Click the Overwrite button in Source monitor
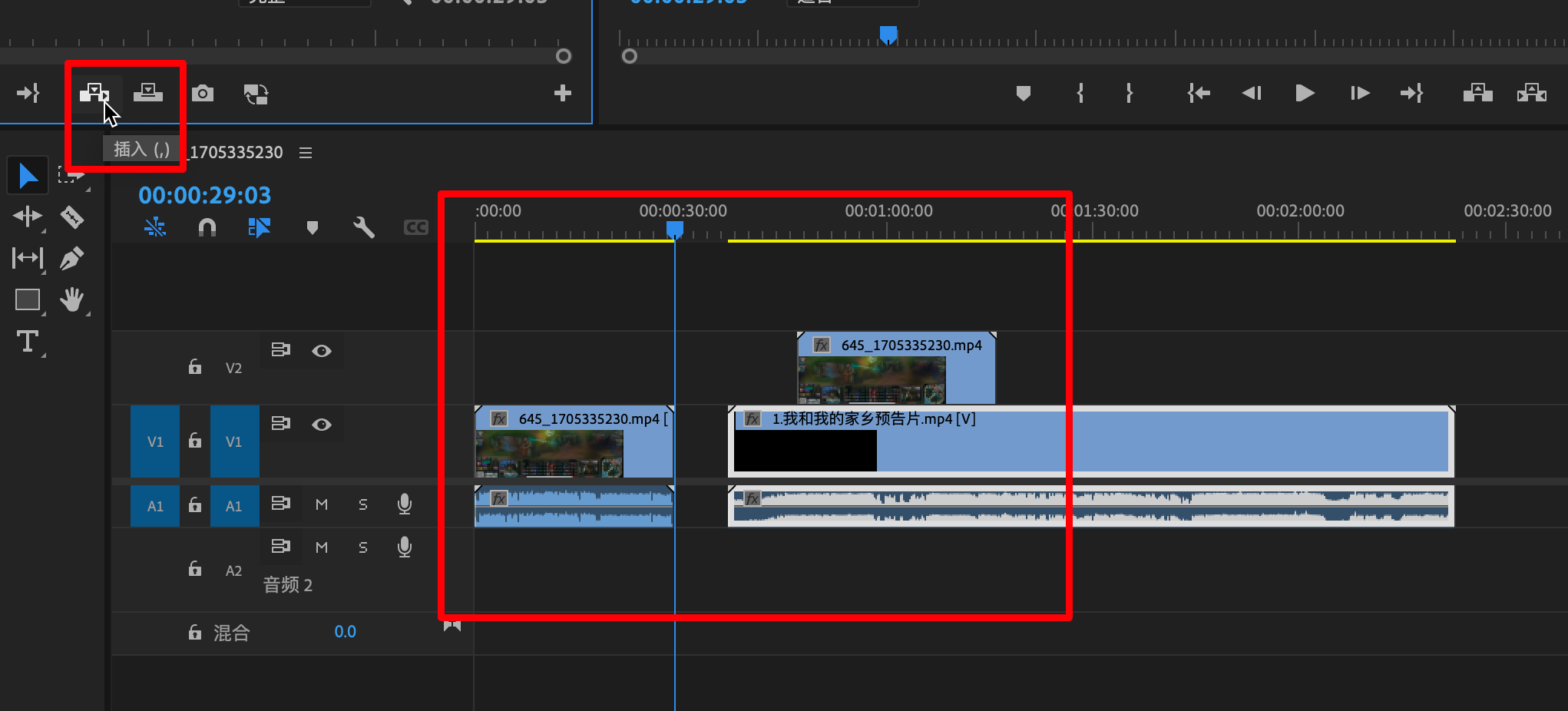The height and width of the screenshot is (711, 1568). coord(148,93)
